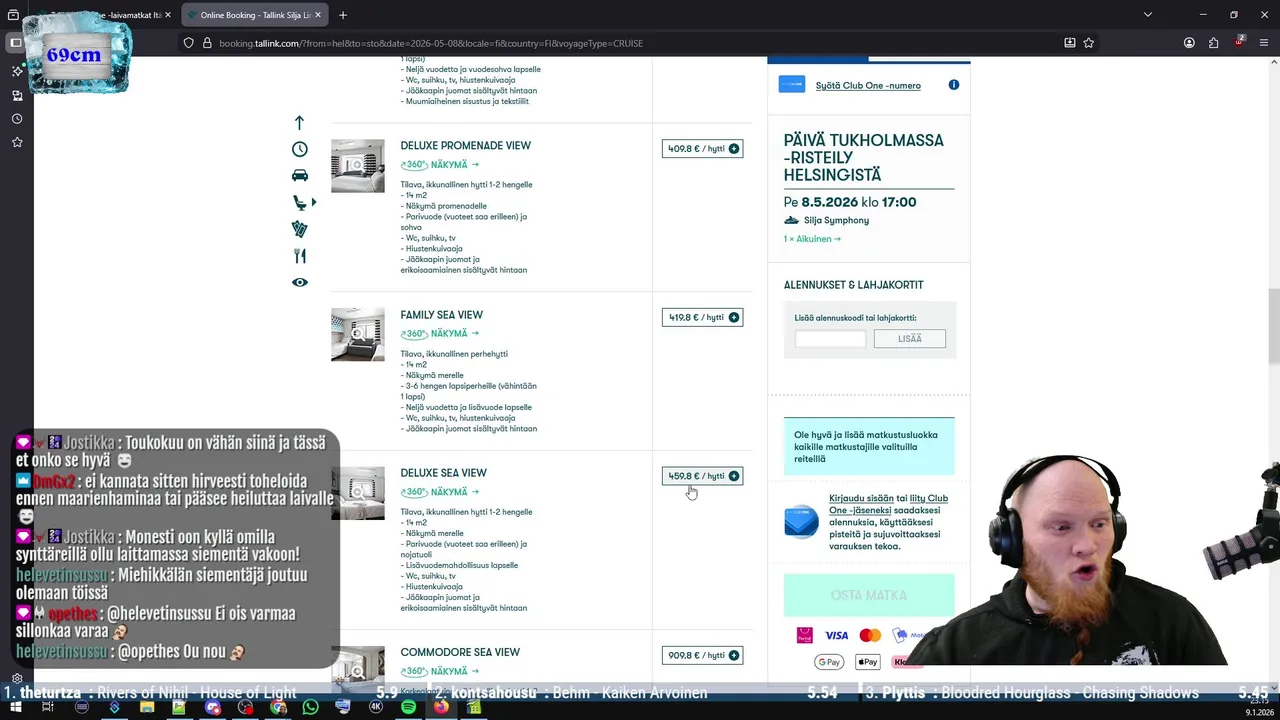The image size is (1280, 720).
Task: Open bookmarks star in the Firefox sidebar
Action: click(17, 143)
